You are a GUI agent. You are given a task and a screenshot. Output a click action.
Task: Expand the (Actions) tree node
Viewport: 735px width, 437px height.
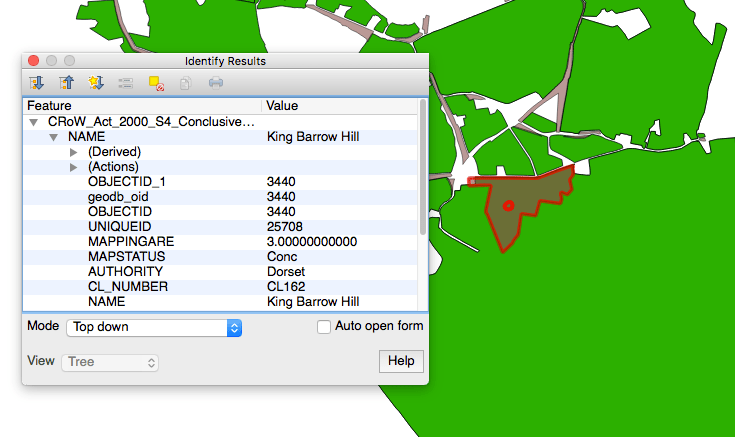(x=74, y=166)
